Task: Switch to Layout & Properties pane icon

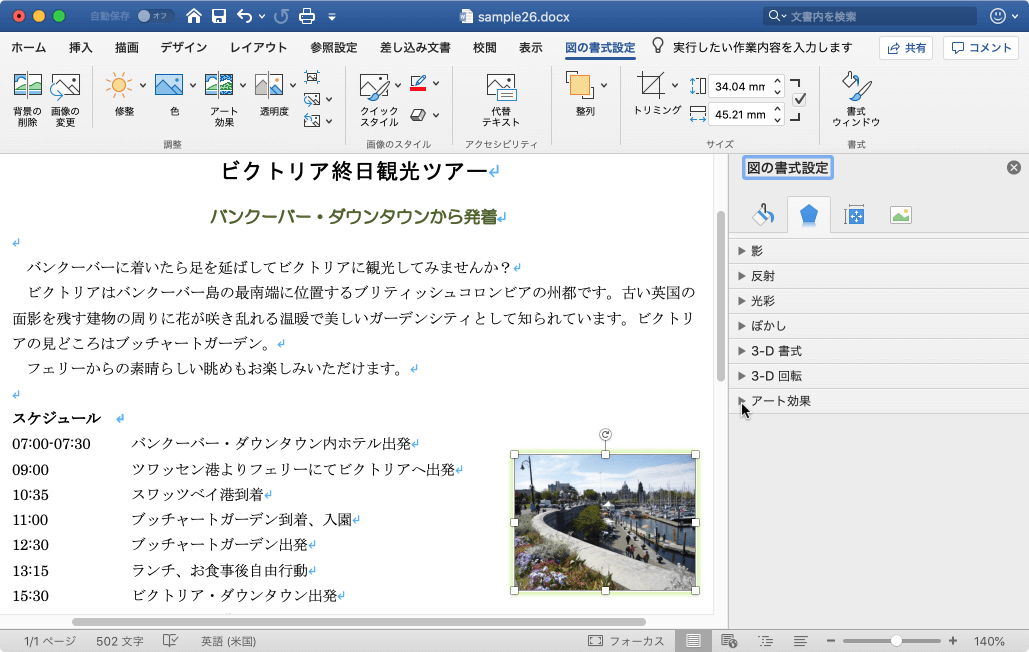Action: pos(854,214)
